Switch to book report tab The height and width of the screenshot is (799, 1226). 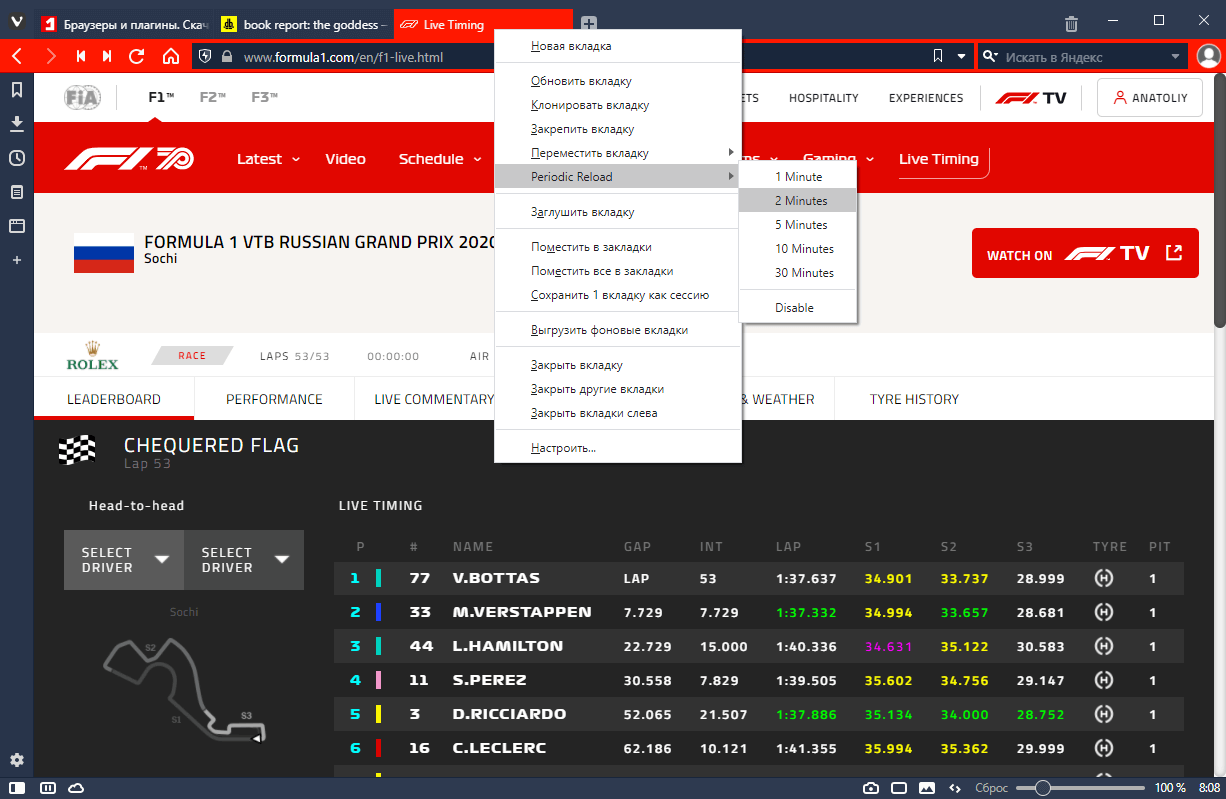(x=304, y=24)
